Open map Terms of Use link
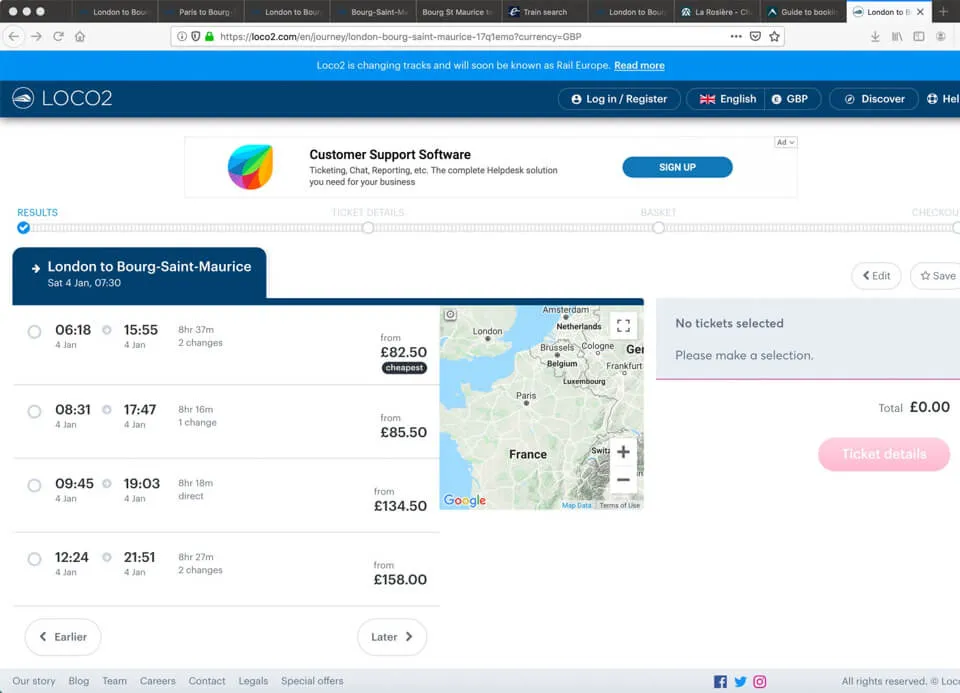 coord(620,506)
